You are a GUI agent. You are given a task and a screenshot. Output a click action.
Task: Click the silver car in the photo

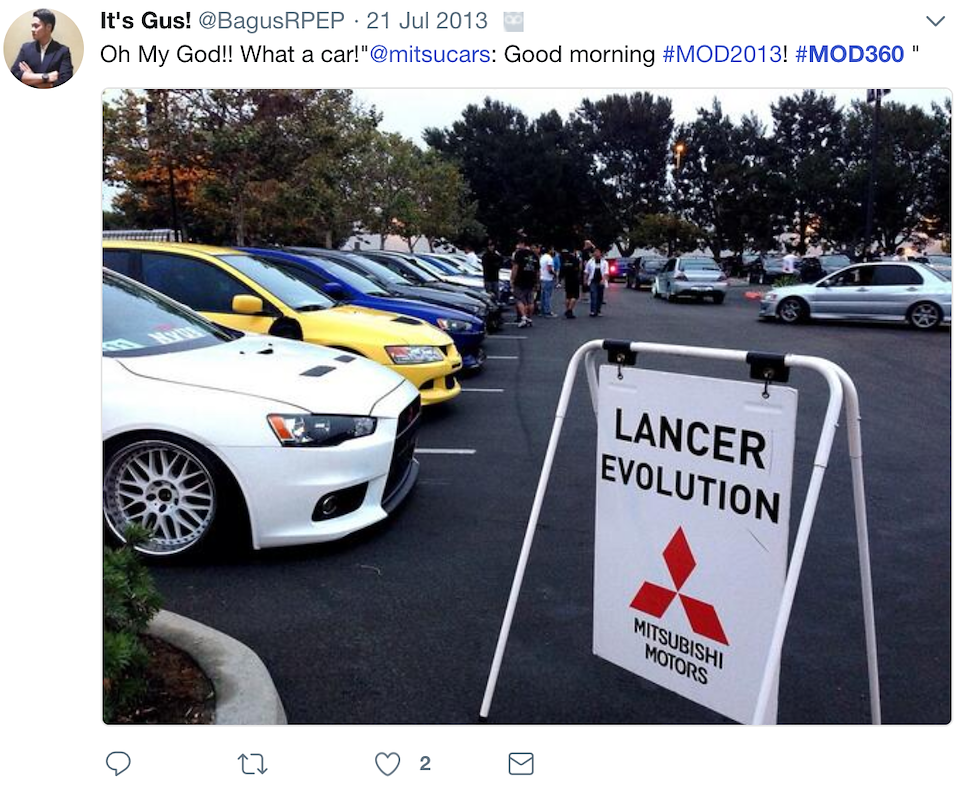pos(856,294)
